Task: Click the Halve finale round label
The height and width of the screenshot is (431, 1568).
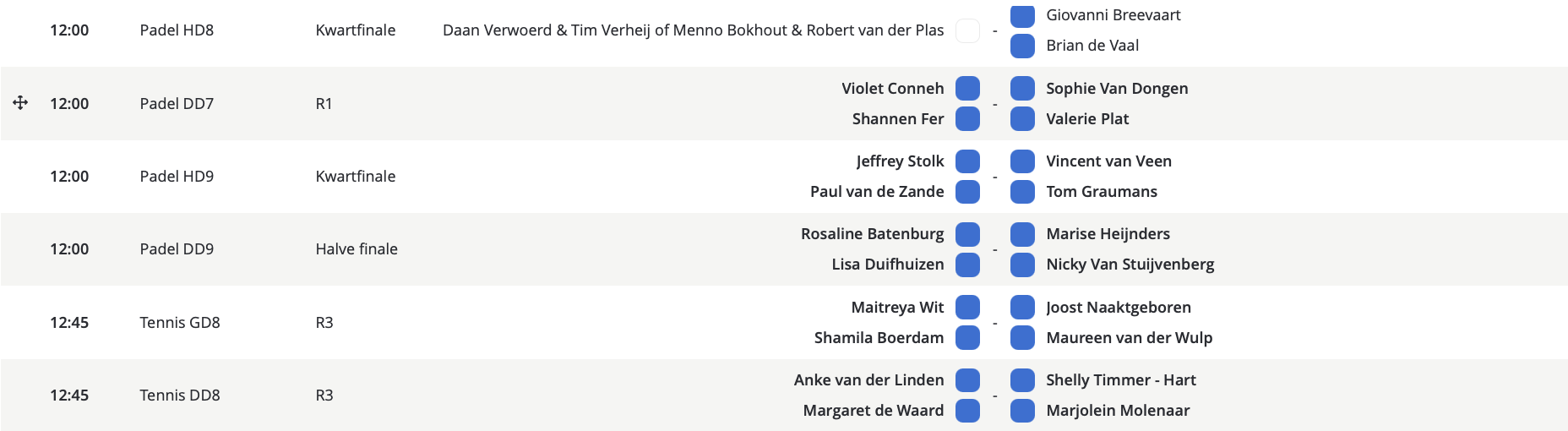Action: point(357,249)
